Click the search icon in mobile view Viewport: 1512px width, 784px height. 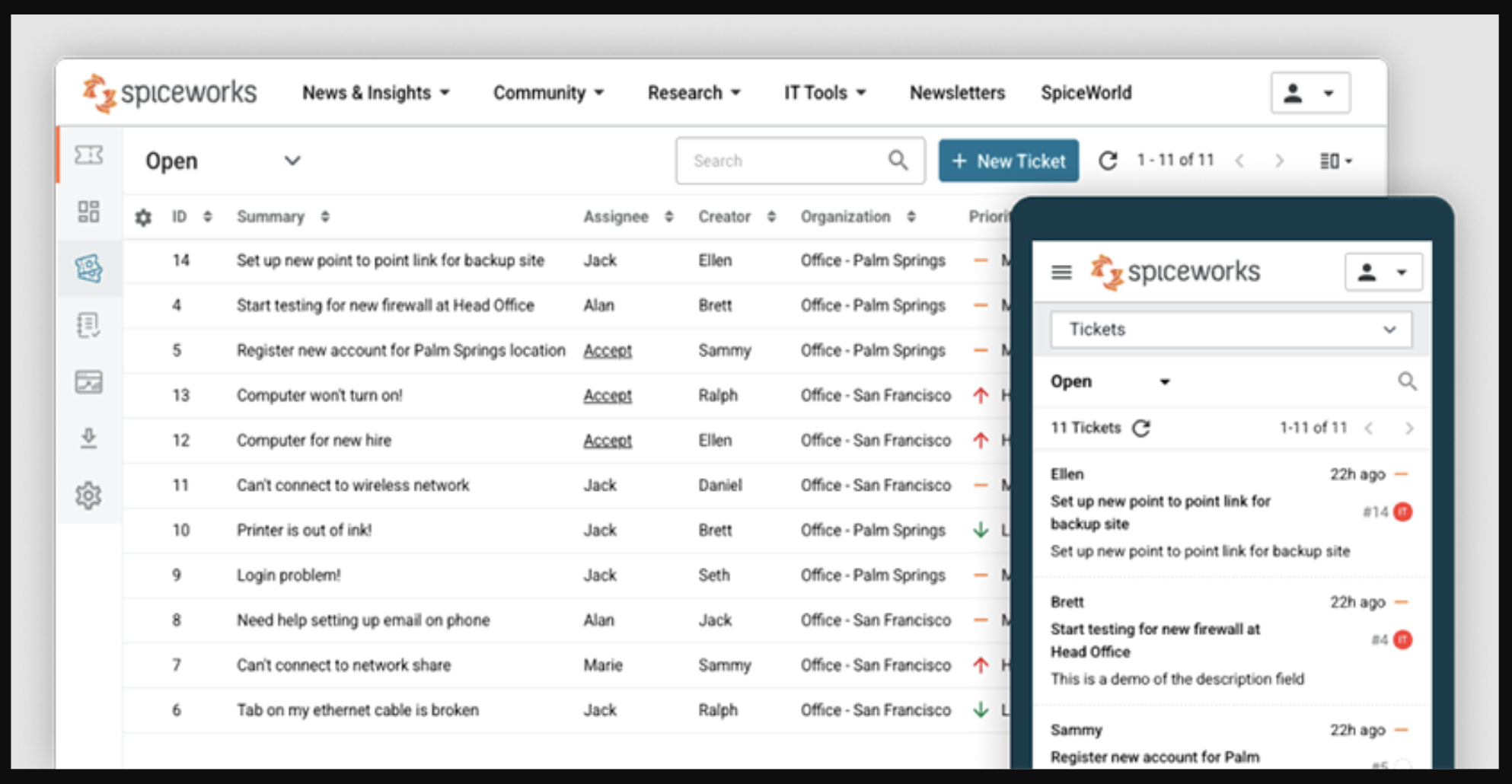tap(1407, 381)
